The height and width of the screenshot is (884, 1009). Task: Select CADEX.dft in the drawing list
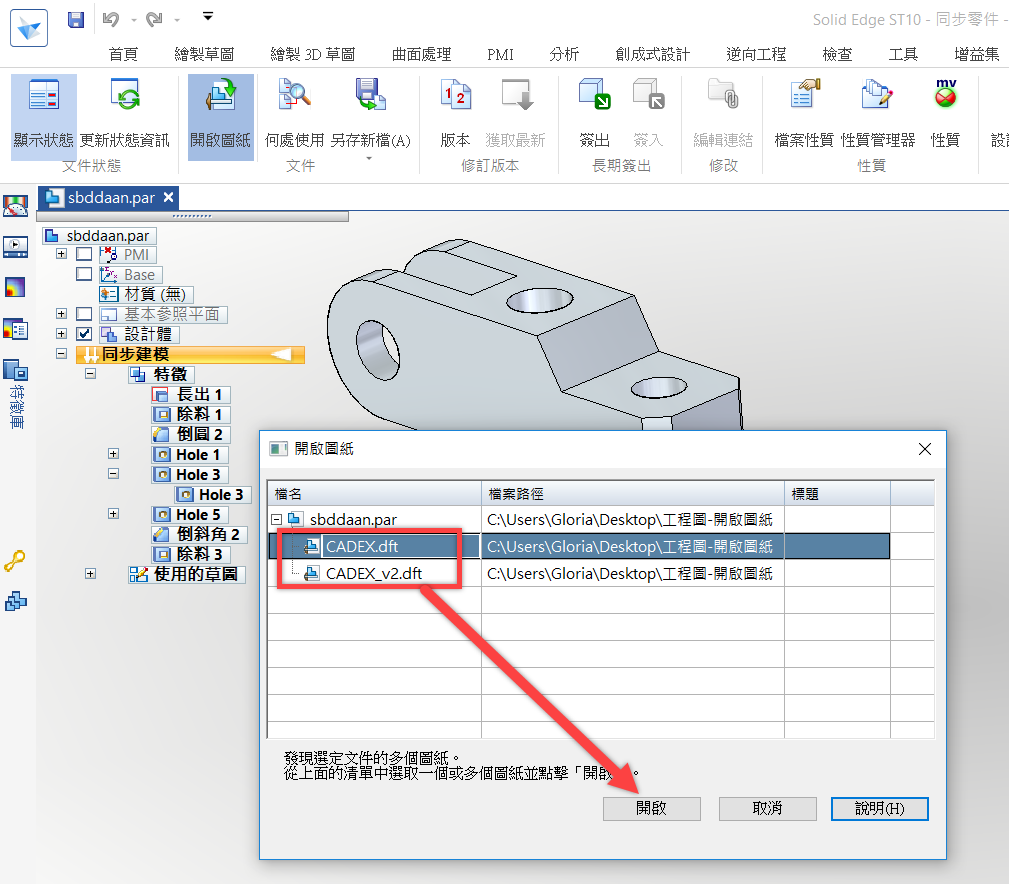pyautogui.click(x=362, y=546)
